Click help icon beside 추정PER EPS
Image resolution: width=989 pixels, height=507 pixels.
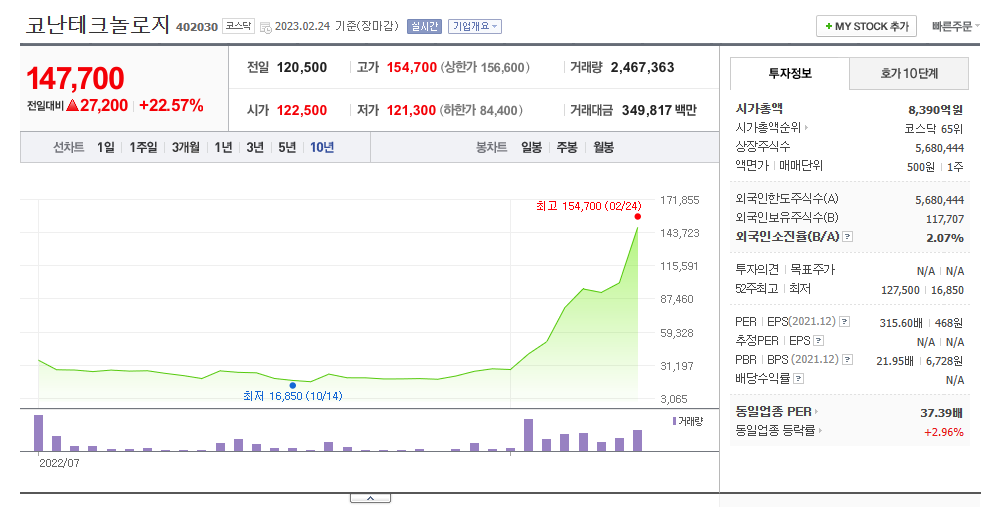click(818, 341)
